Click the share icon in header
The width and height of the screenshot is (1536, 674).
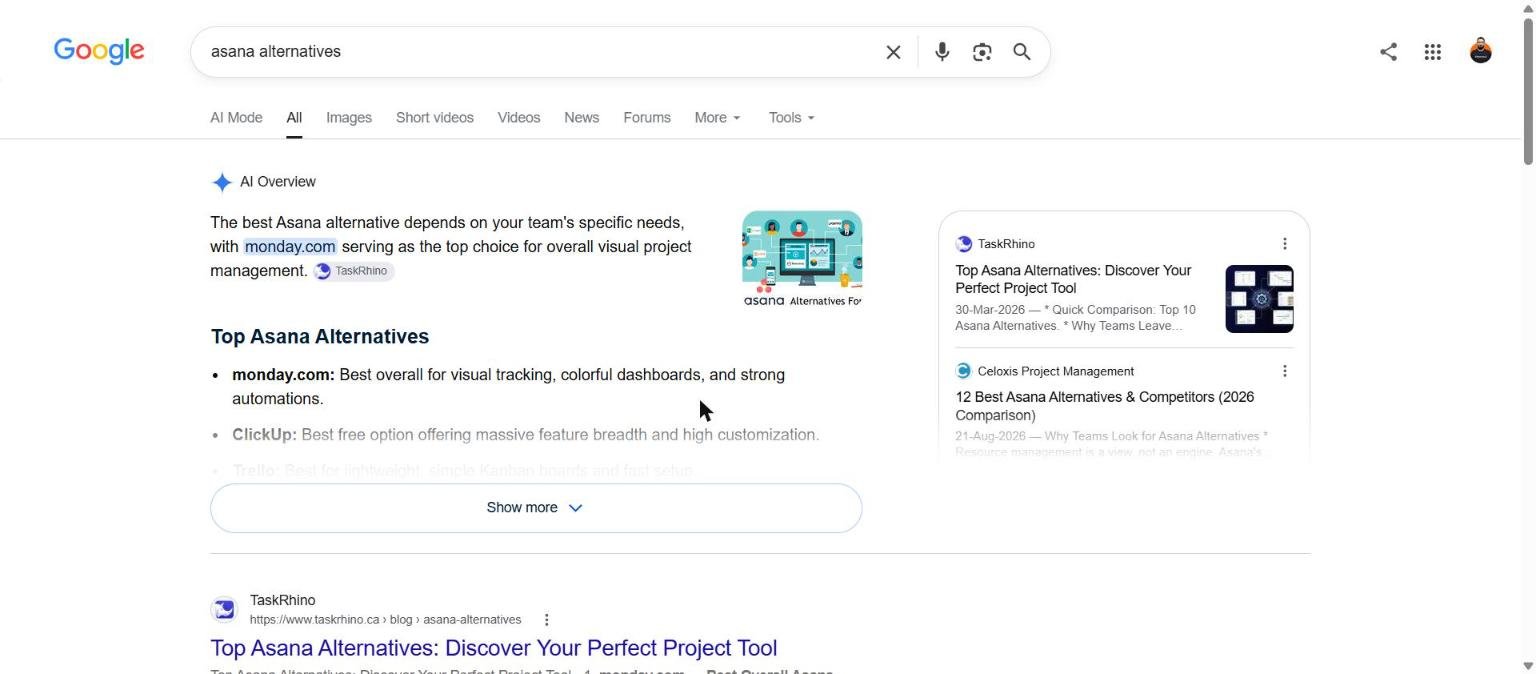pos(1388,52)
